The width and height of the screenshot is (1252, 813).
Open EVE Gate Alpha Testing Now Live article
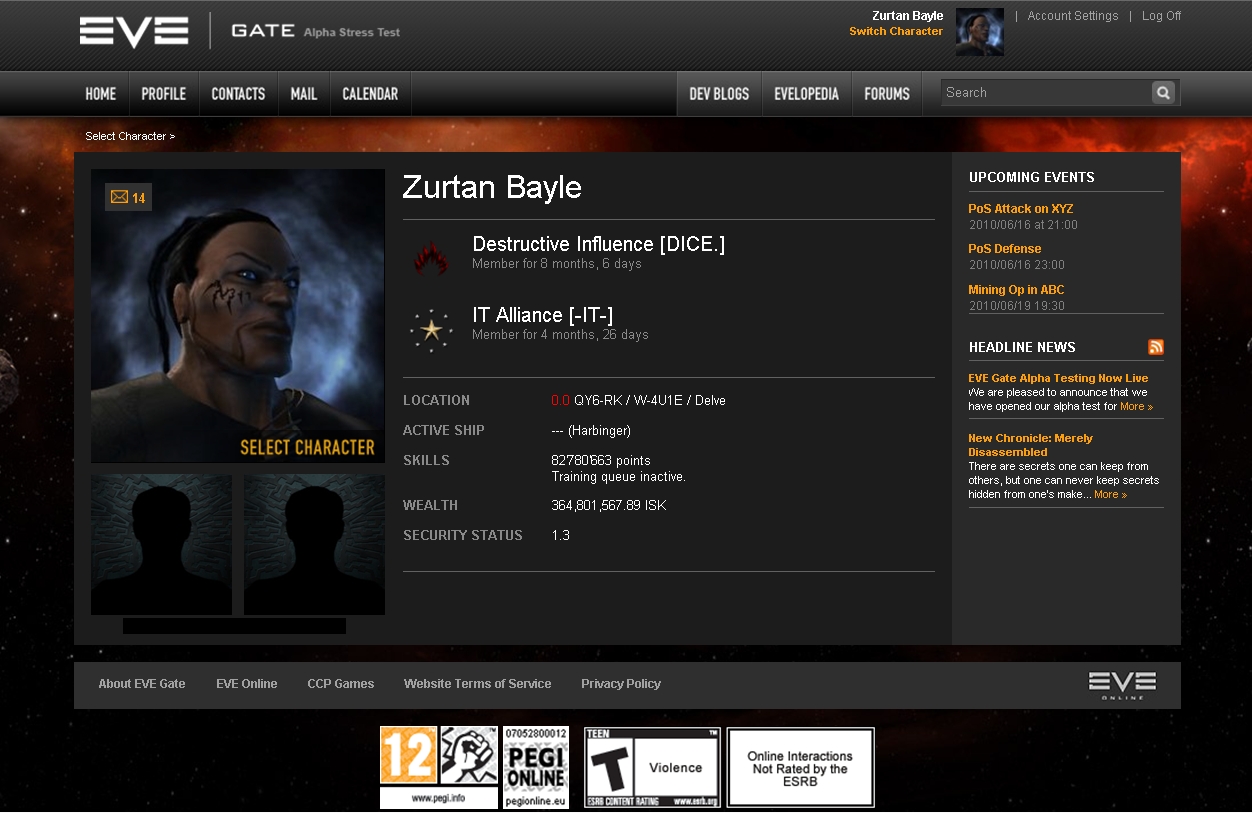point(1058,378)
